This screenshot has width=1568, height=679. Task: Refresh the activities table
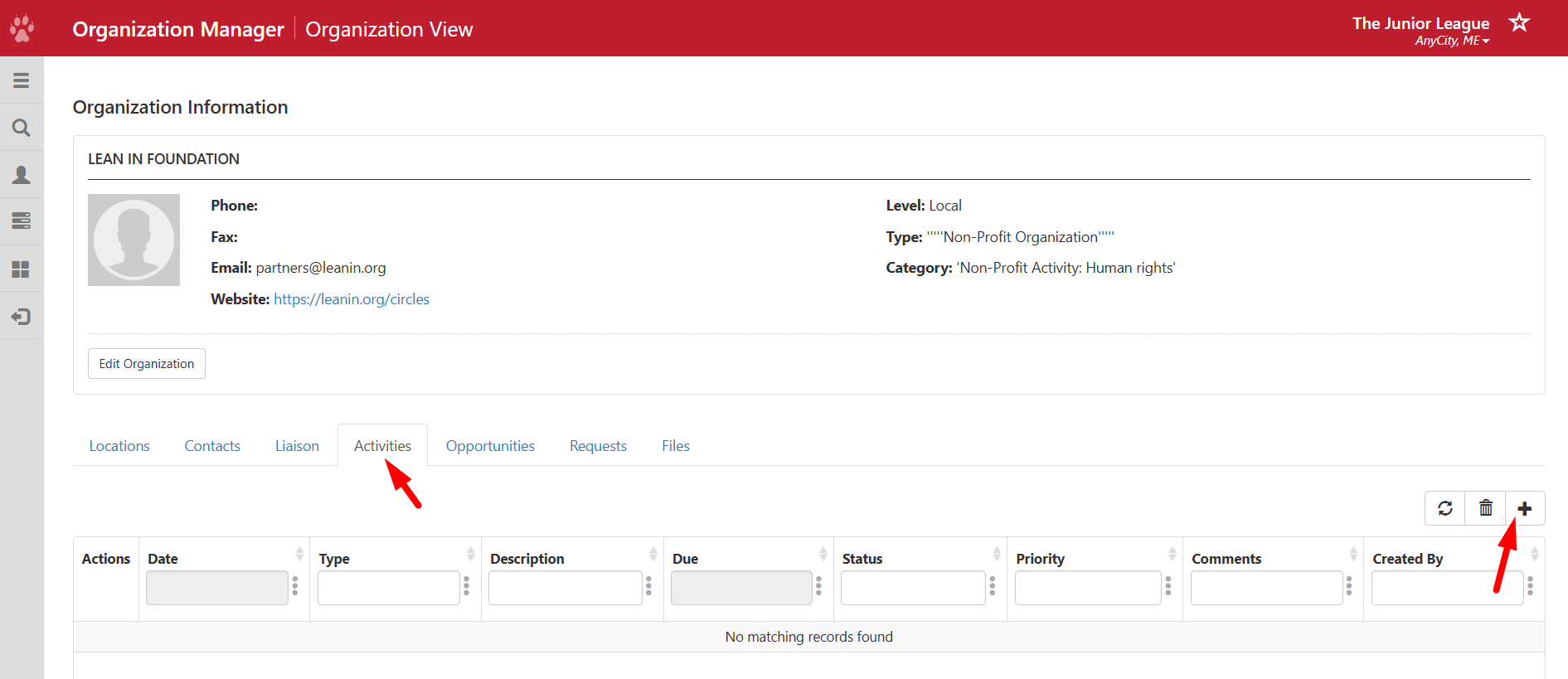click(x=1445, y=508)
